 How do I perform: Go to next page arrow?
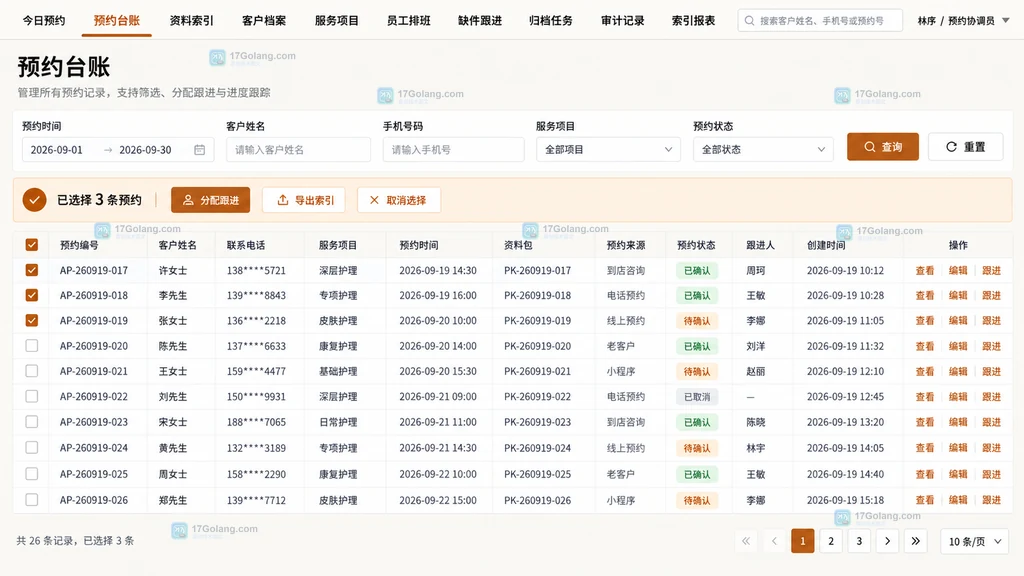tap(887, 541)
